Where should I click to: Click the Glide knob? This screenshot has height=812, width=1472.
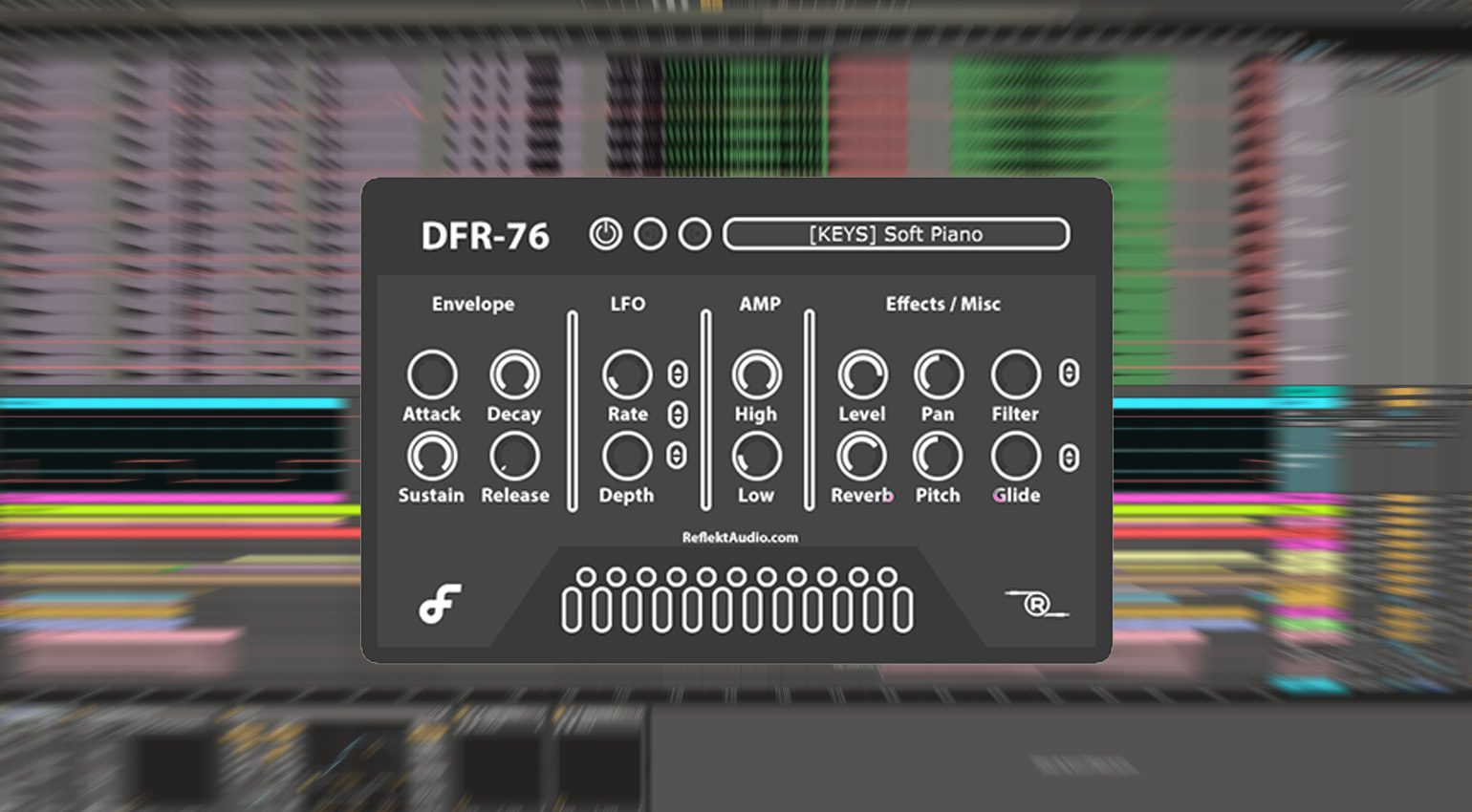tap(1015, 456)
